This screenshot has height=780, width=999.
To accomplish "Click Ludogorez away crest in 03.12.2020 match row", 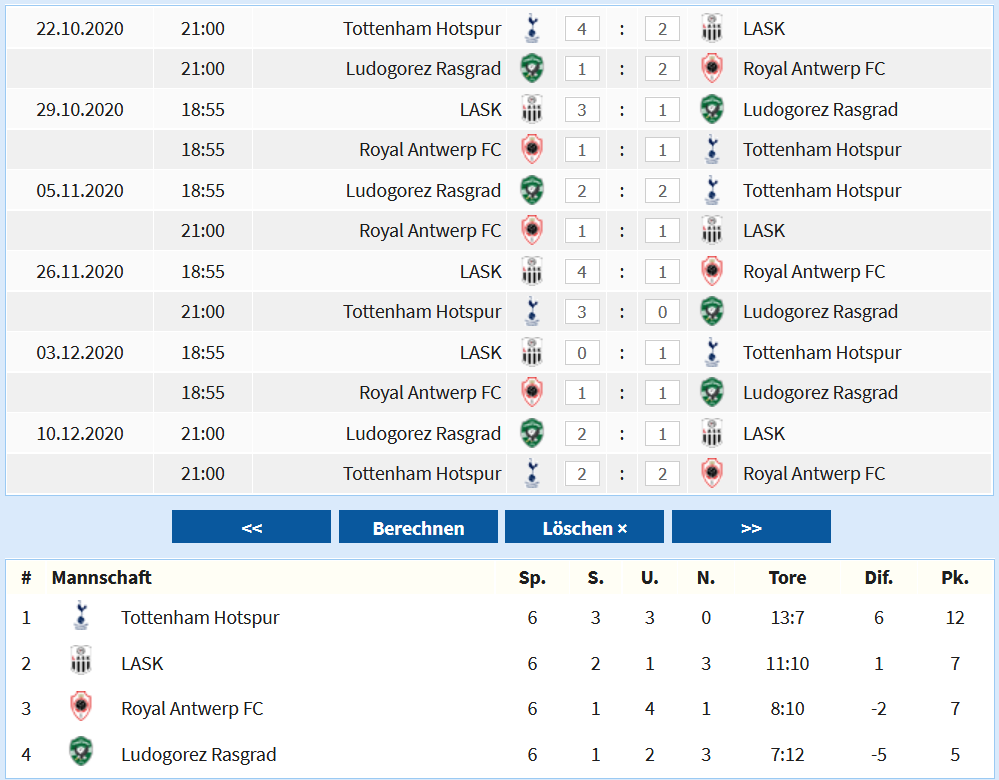I will (712, 393).
